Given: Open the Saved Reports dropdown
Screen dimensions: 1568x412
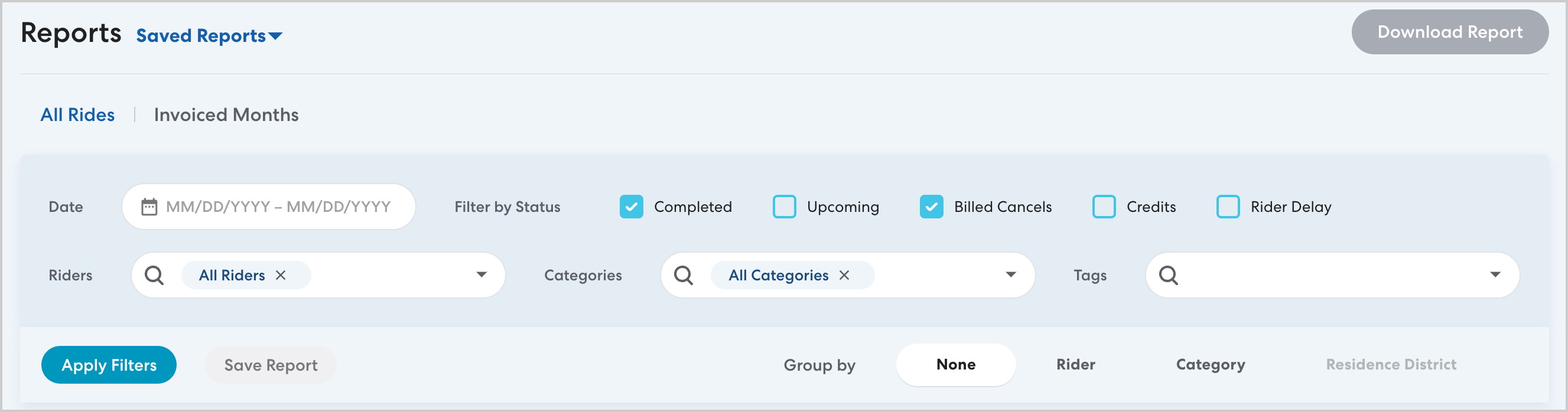Looking at the screenshot, I should [x=209, y=36].
